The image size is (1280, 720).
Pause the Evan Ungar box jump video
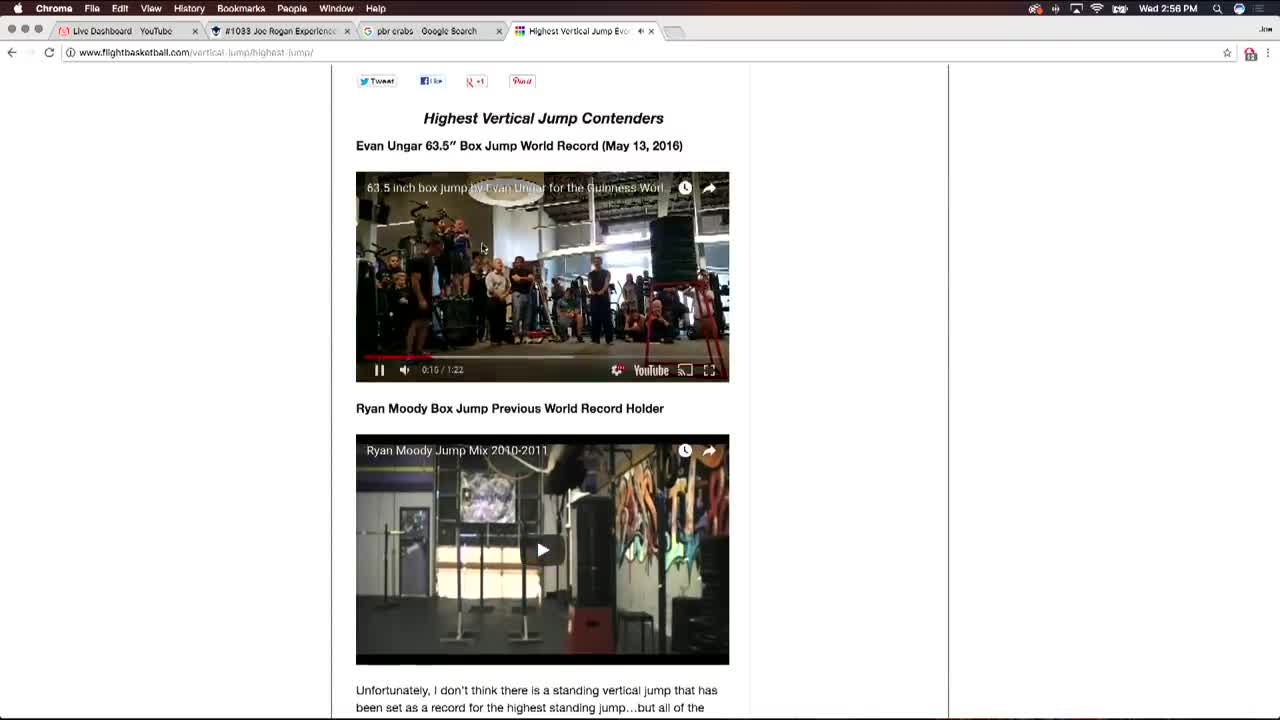tap(379, 370)
